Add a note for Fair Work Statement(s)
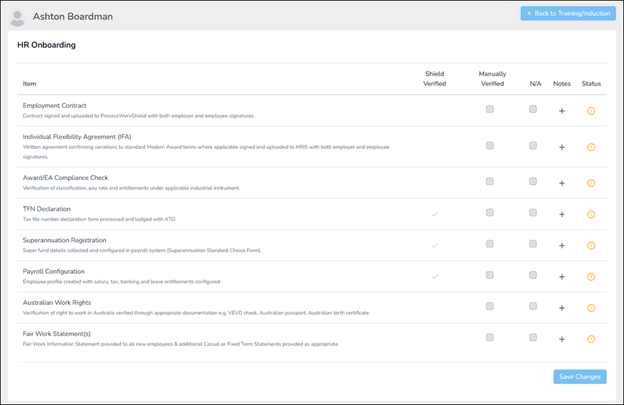The image size is (624, 405). point(562,339)
